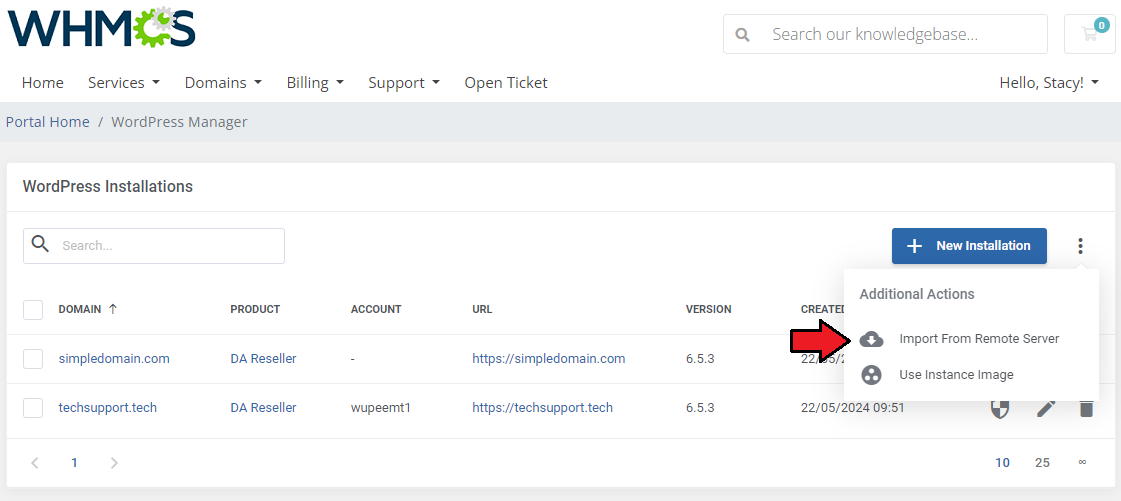Viewport: 1121px width, 501px height.
Task: Sort by the Domain arrow icon
Action: (113, 309)
